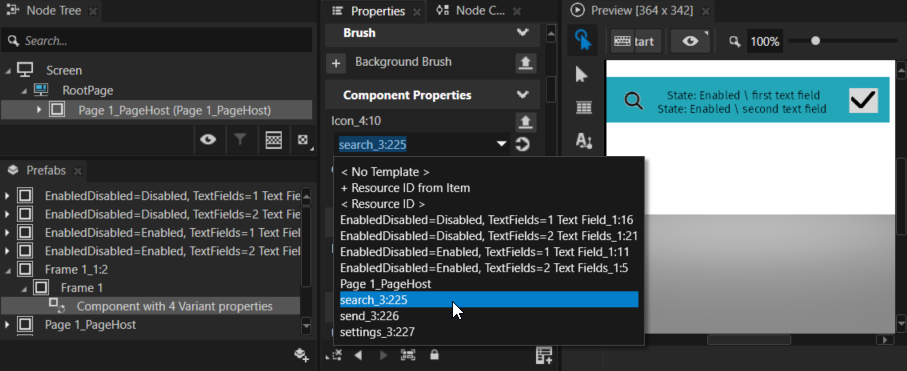The image size is (907, 371).
Task: Choose search_3:225 highlighted option in list
Action: click(489, 300)
